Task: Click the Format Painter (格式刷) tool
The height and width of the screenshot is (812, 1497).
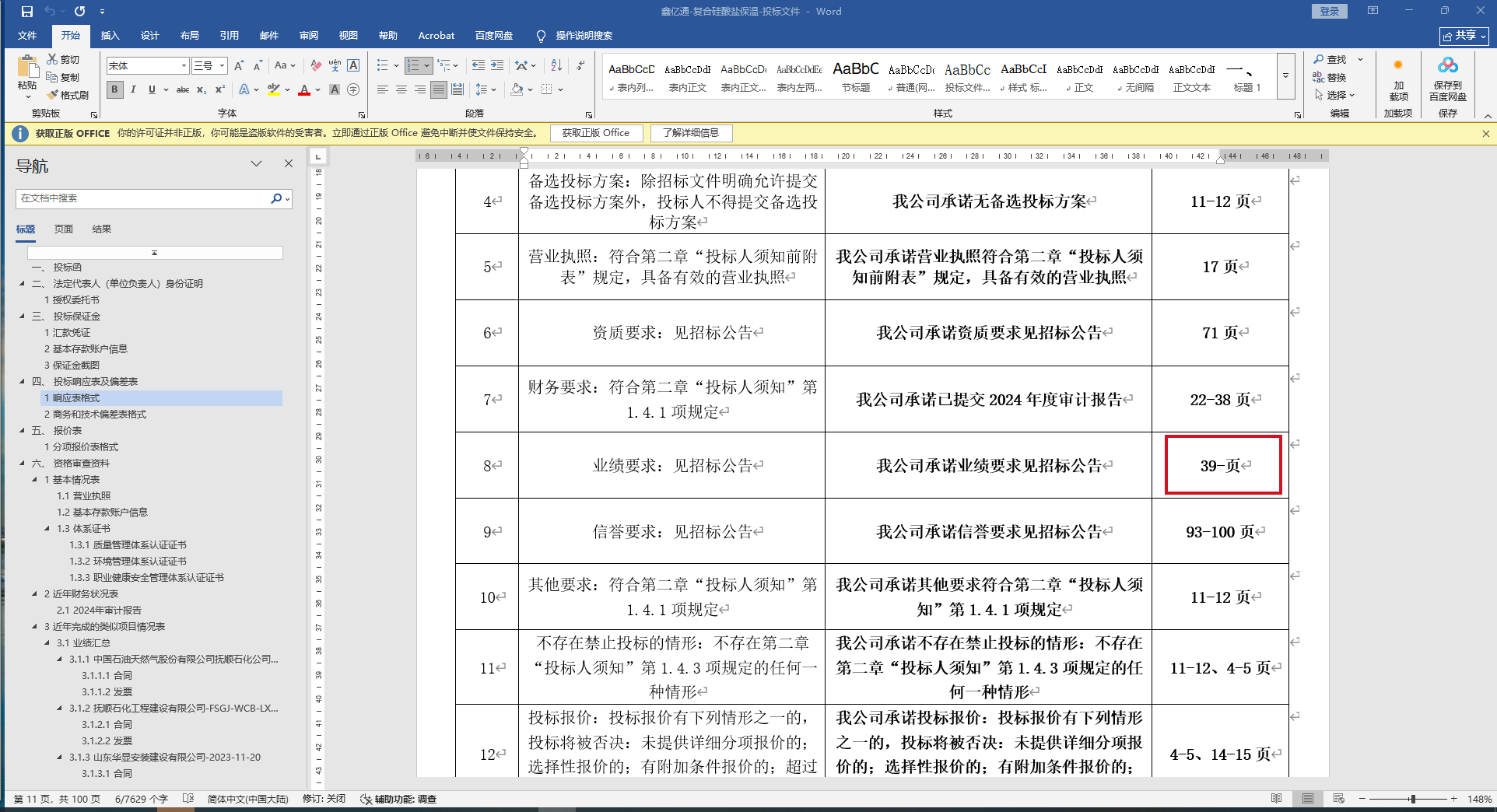Action: pyautogui.click(x=68, y=95)
